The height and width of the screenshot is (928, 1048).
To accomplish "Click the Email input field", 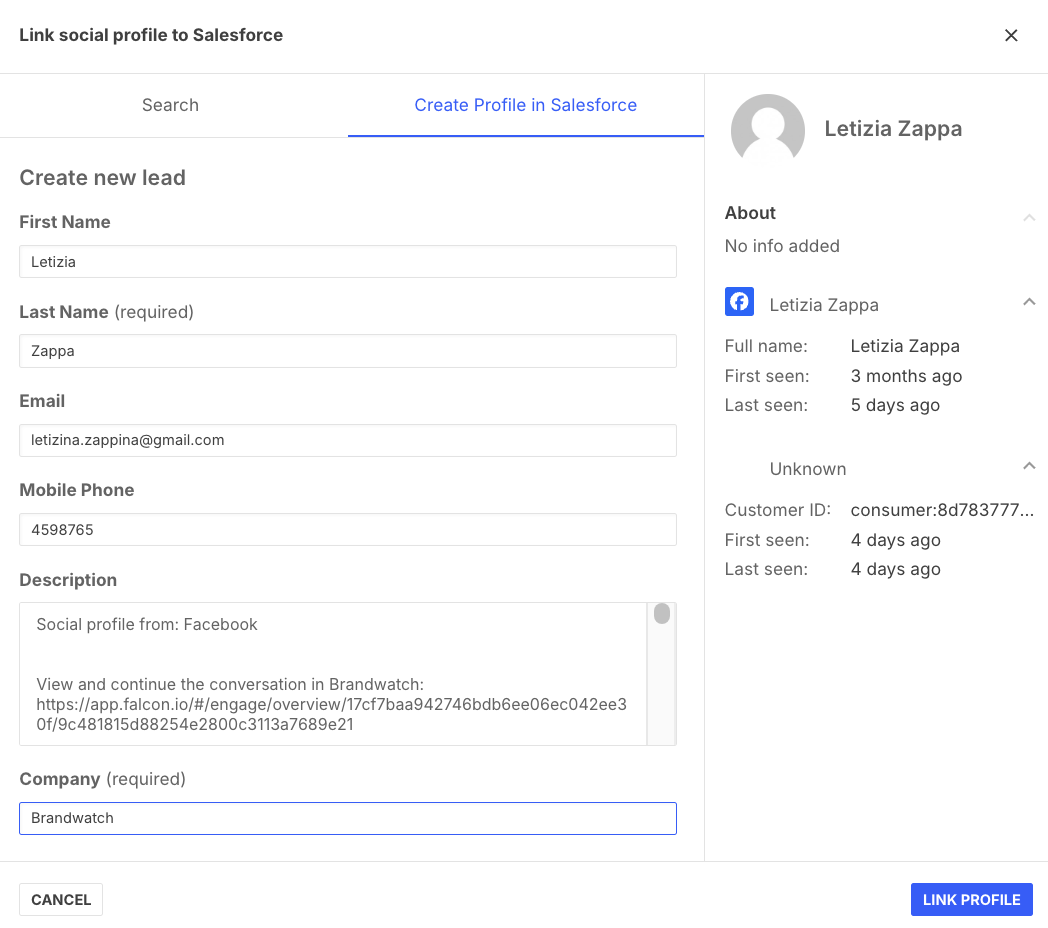I will [348, 441].
